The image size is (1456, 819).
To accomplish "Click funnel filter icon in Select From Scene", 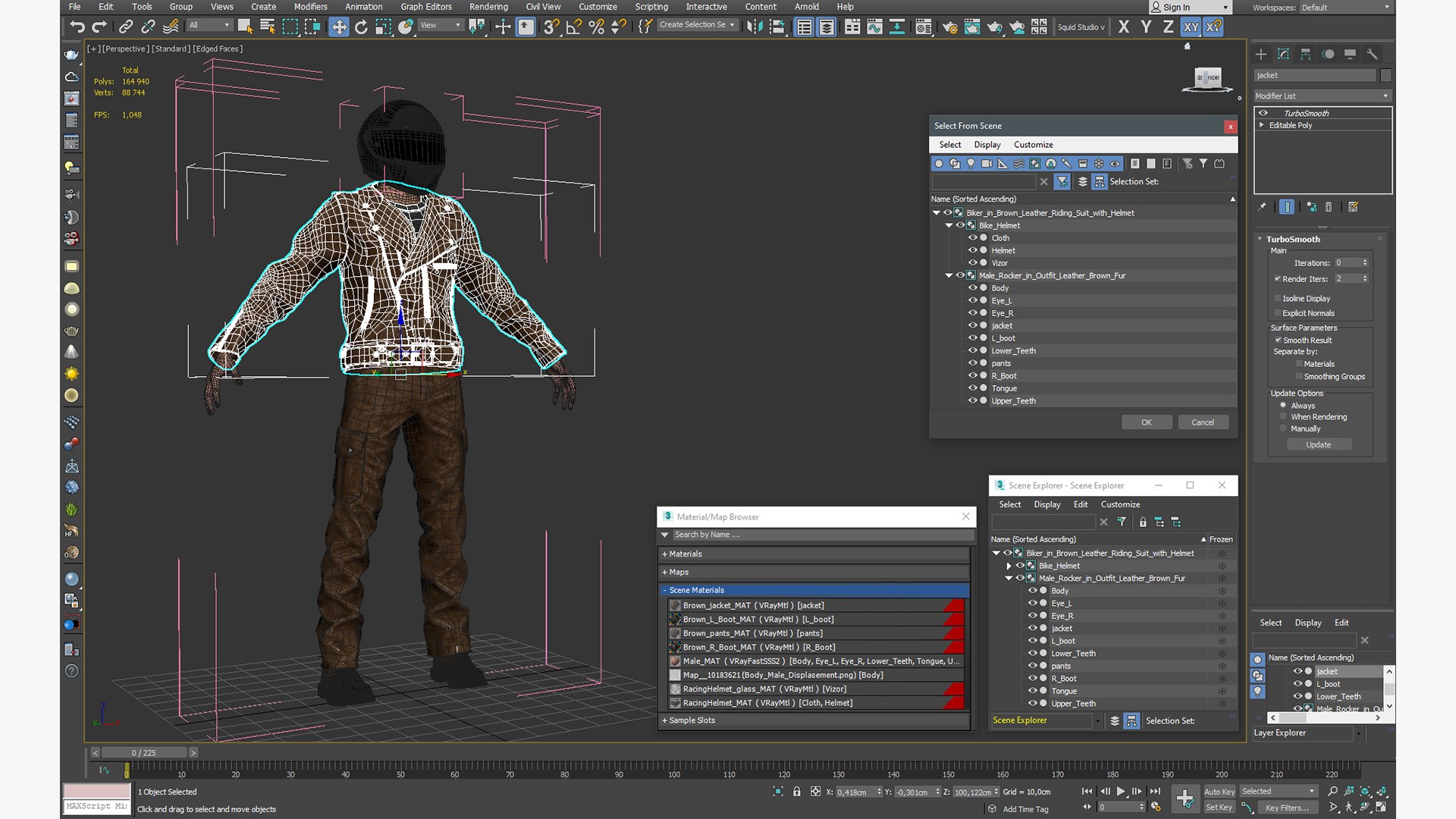I will pos(1062,182).
